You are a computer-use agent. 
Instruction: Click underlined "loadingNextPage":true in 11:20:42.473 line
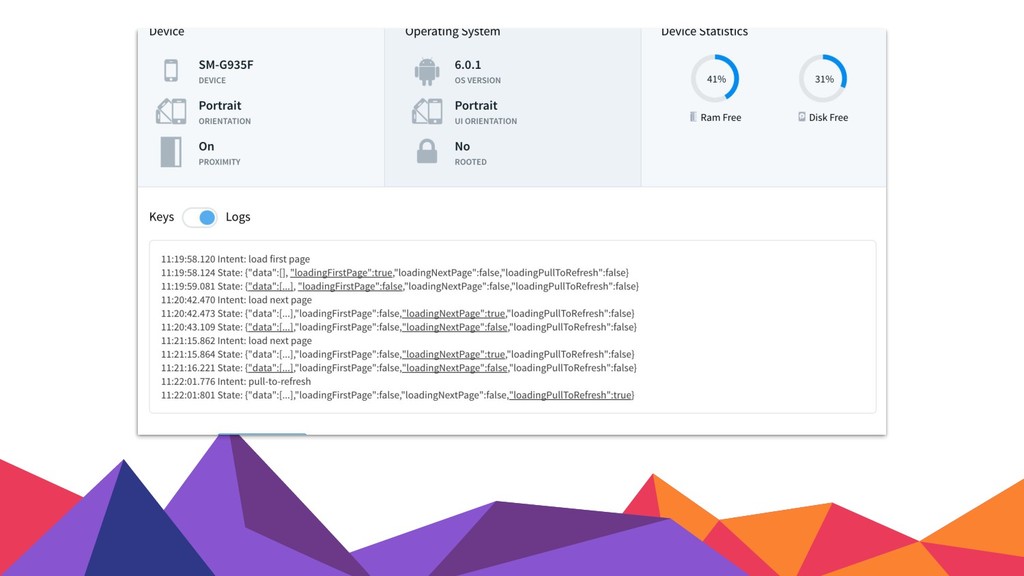454,313
